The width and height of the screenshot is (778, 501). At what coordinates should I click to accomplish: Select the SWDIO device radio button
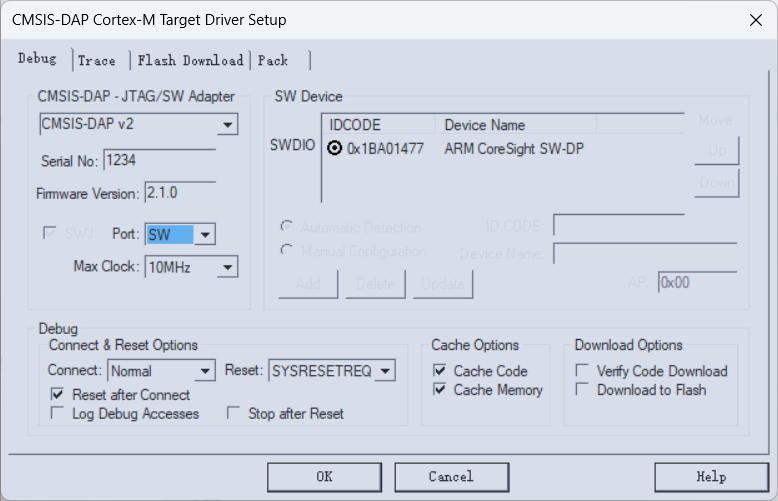[333, 149]
